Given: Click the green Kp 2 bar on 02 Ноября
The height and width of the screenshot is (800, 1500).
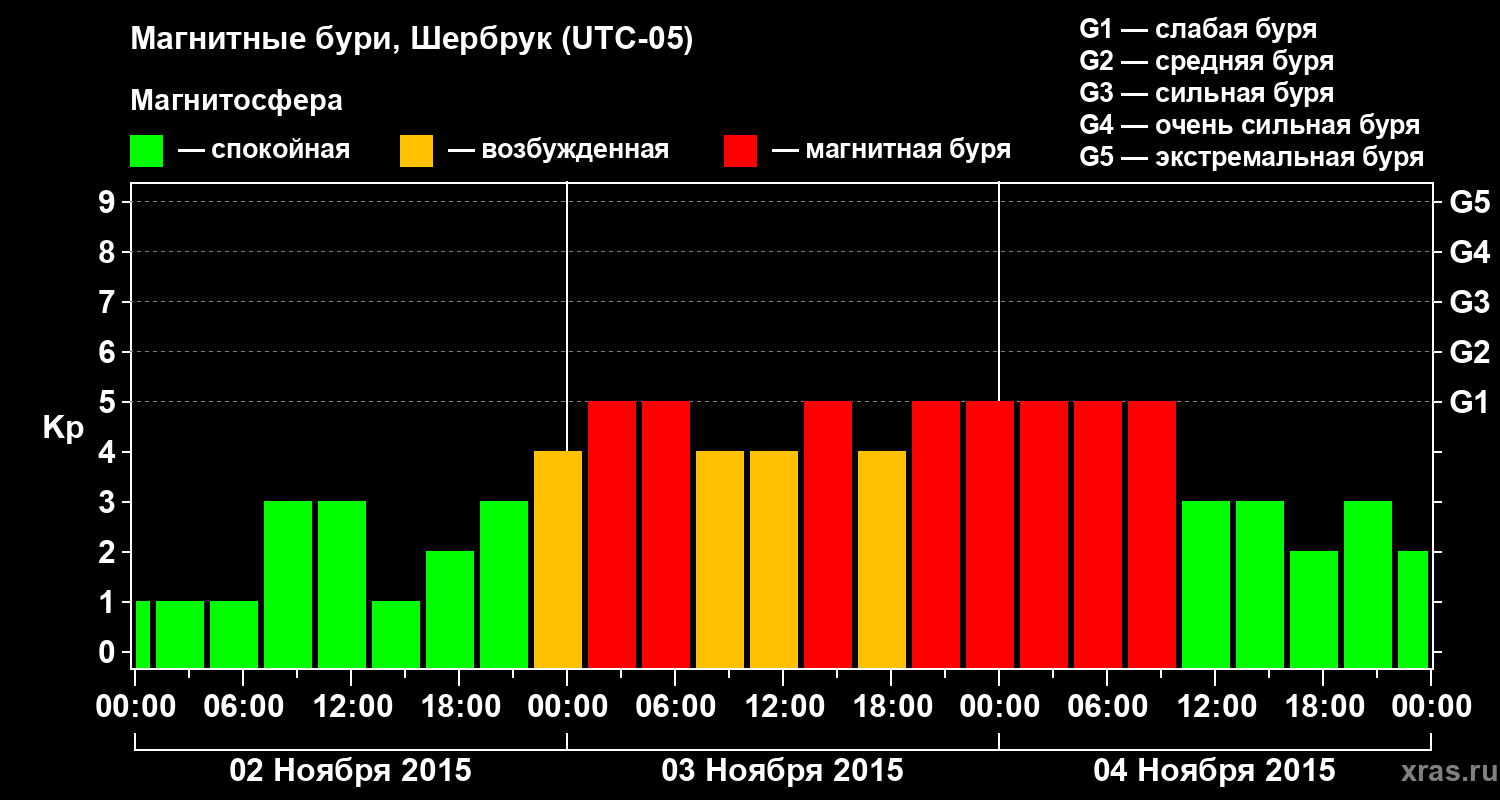Looking at the screenshot, I should tap(450, 609).
